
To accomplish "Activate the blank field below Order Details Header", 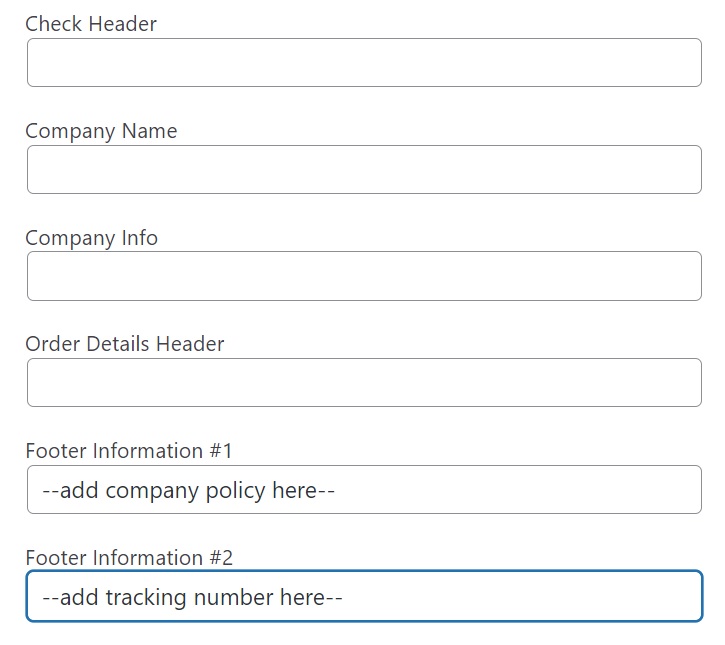I will click(x=364, y=382).
